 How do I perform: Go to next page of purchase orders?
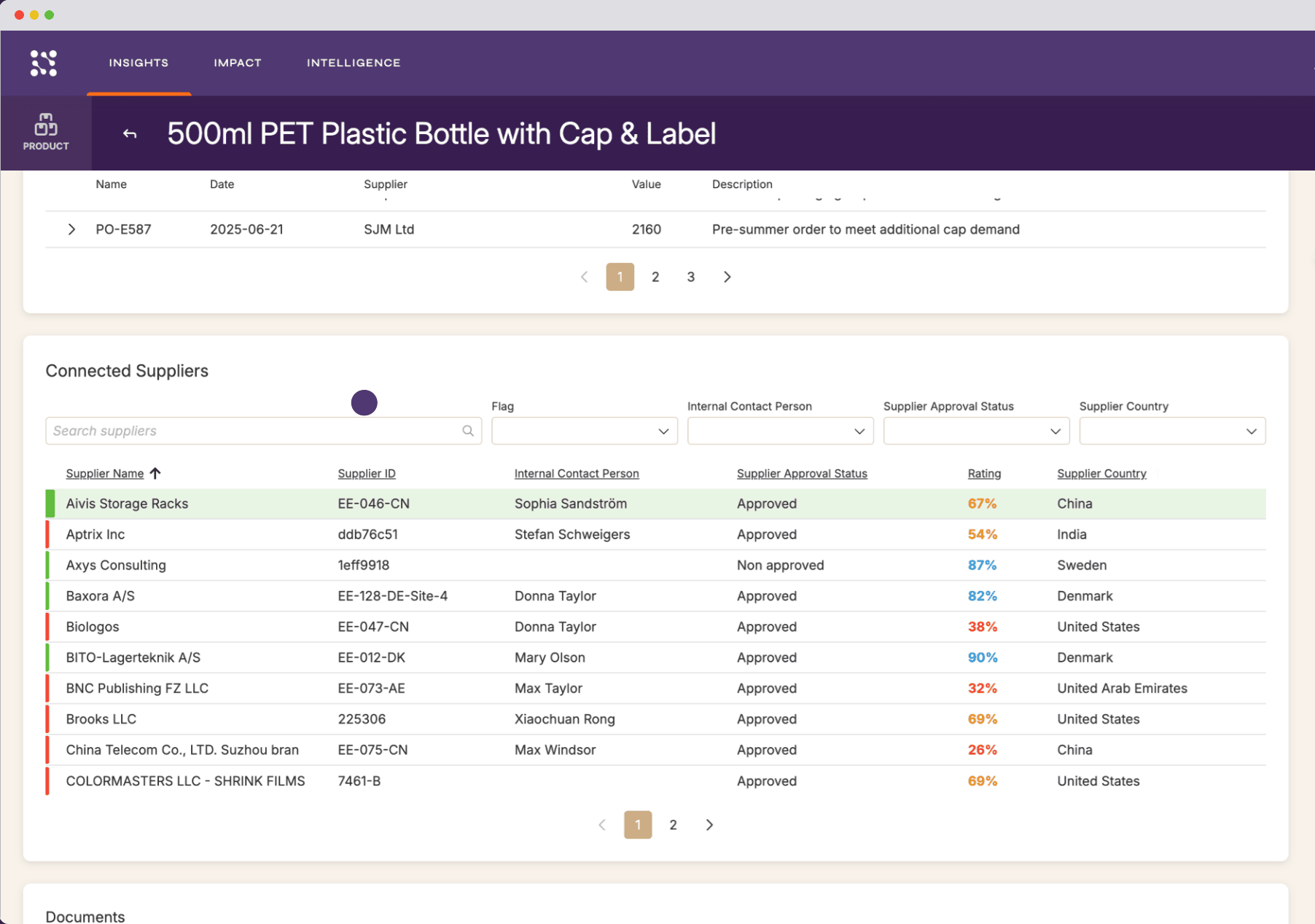click(727, 277)
